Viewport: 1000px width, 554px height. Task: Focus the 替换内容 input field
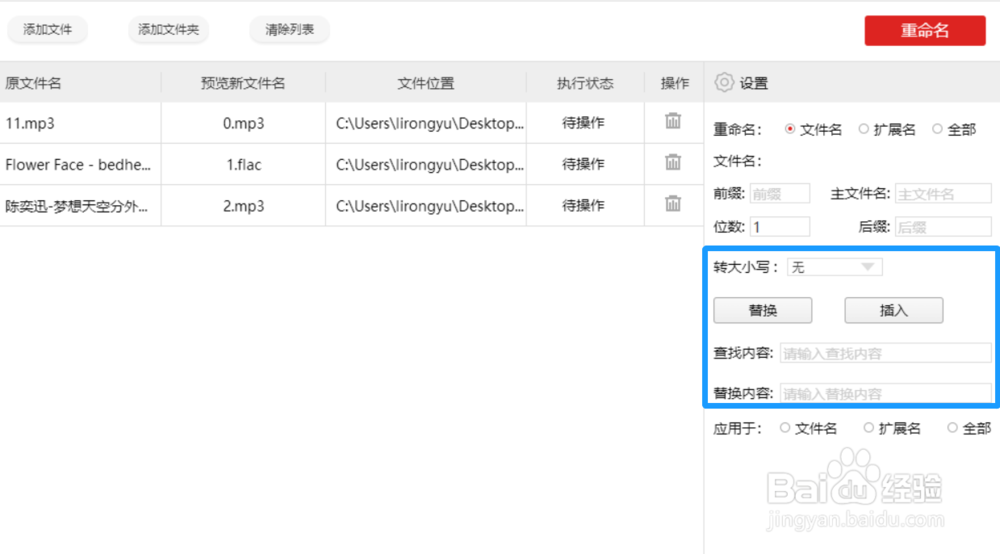[886, 393]
